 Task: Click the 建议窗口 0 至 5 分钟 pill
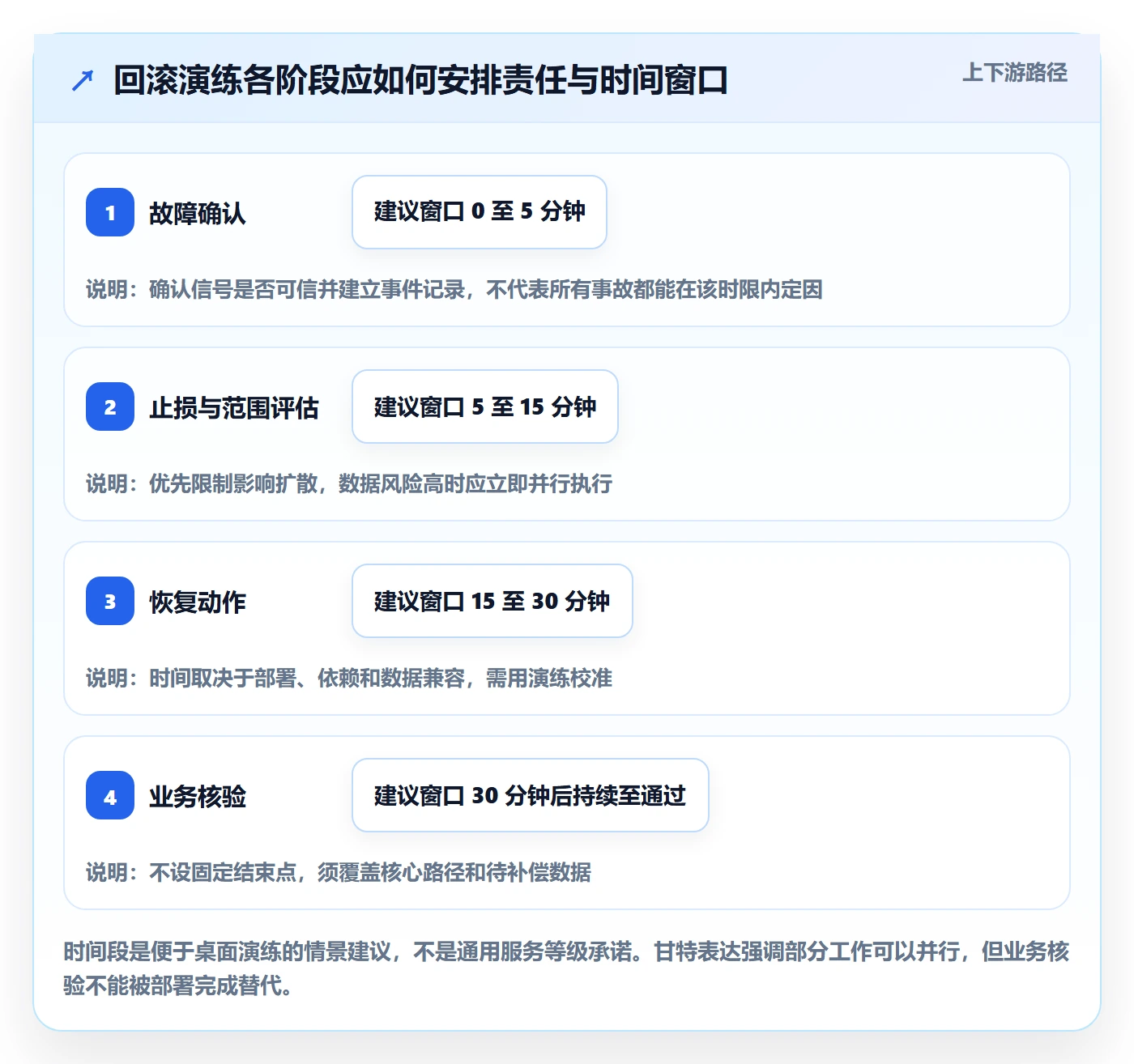(x=480, y=212)
